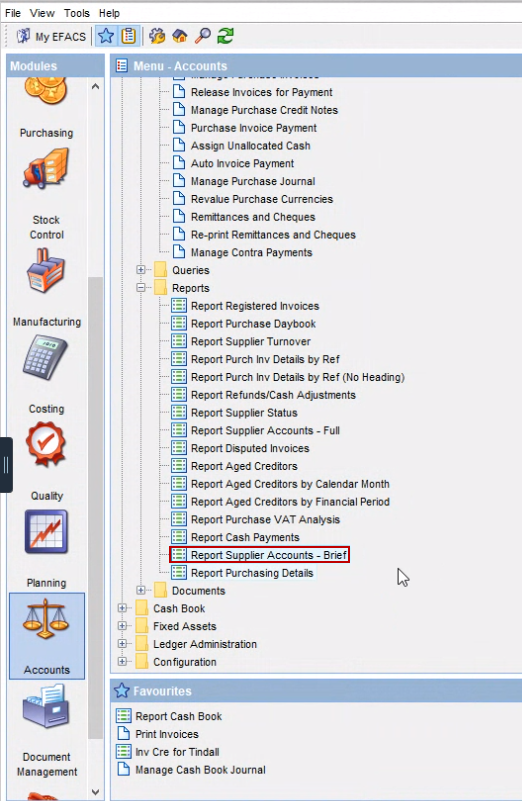Screen dimensions: 522x801
Task: Open the Stock Control module icon
Action: [46, 169]
